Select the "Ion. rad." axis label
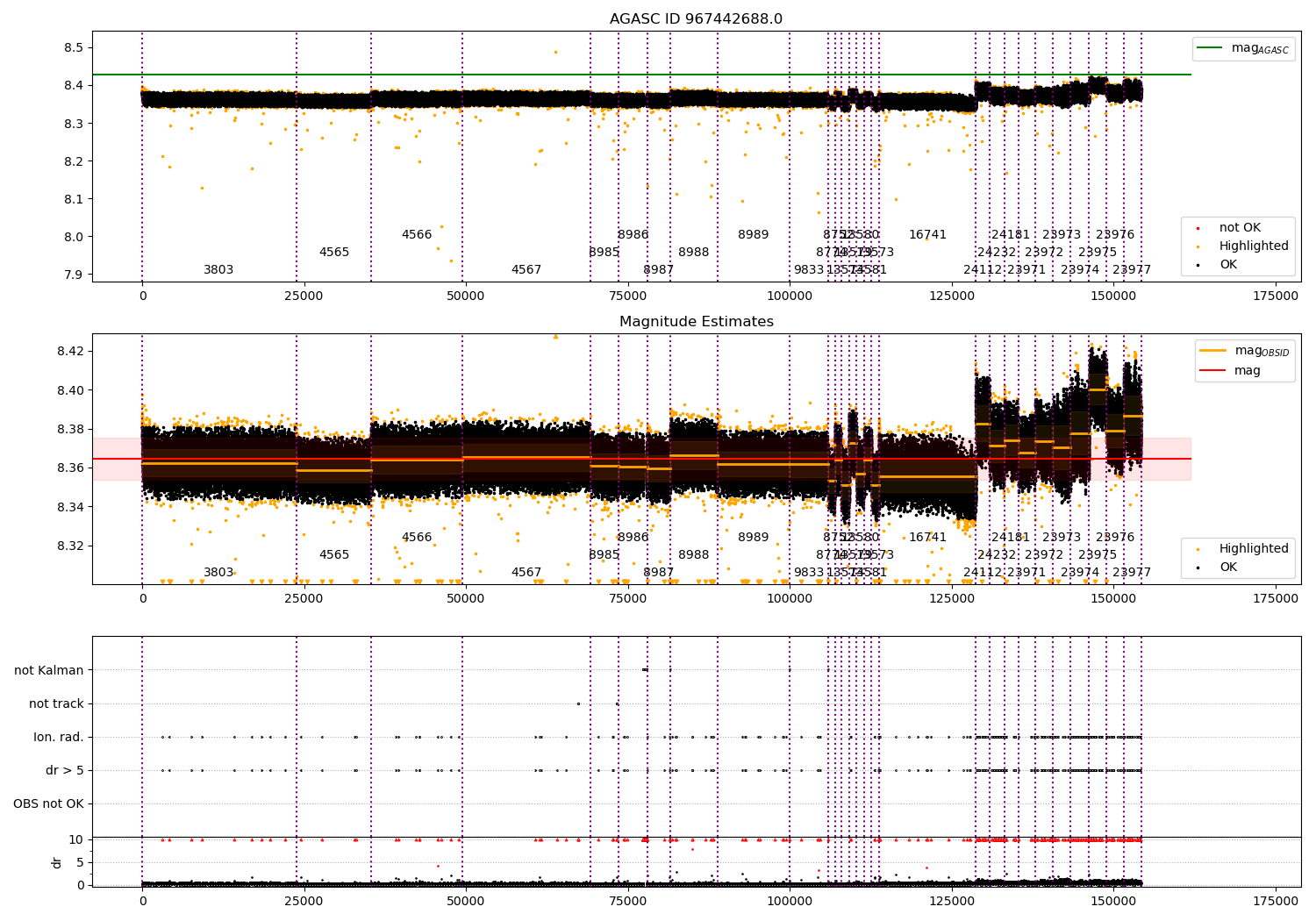Image resolution: width=1316 pixels, height=921 pixels. pyautogui.click(x=59, y=737)
